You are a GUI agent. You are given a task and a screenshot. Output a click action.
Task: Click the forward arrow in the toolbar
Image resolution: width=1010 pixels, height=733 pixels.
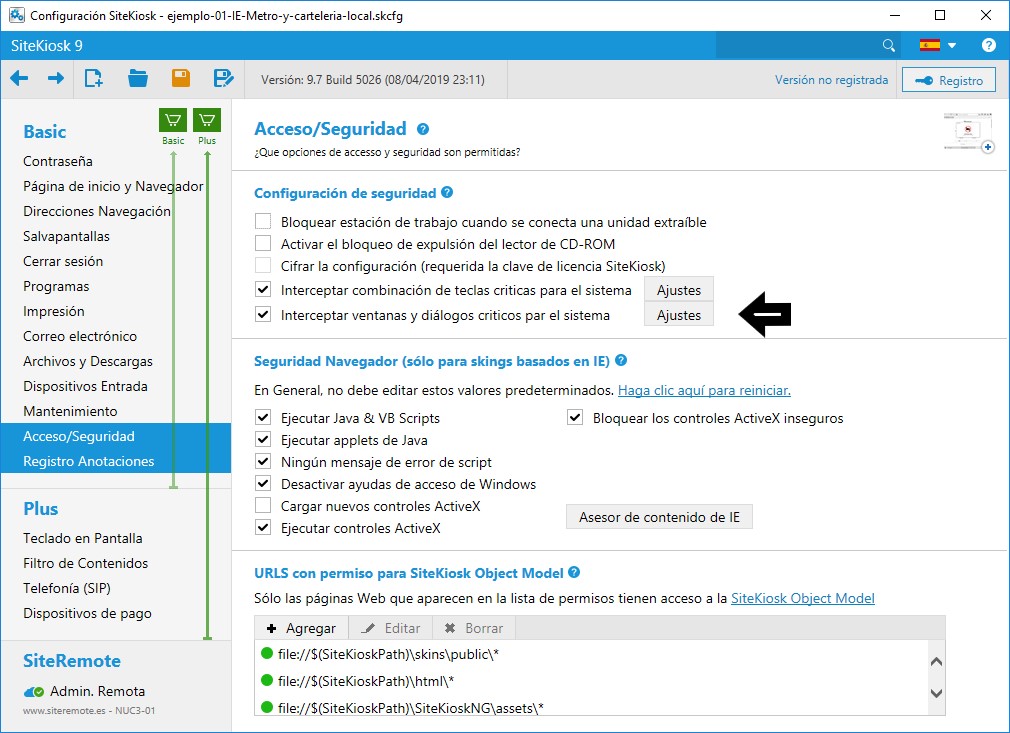point(56,79)
